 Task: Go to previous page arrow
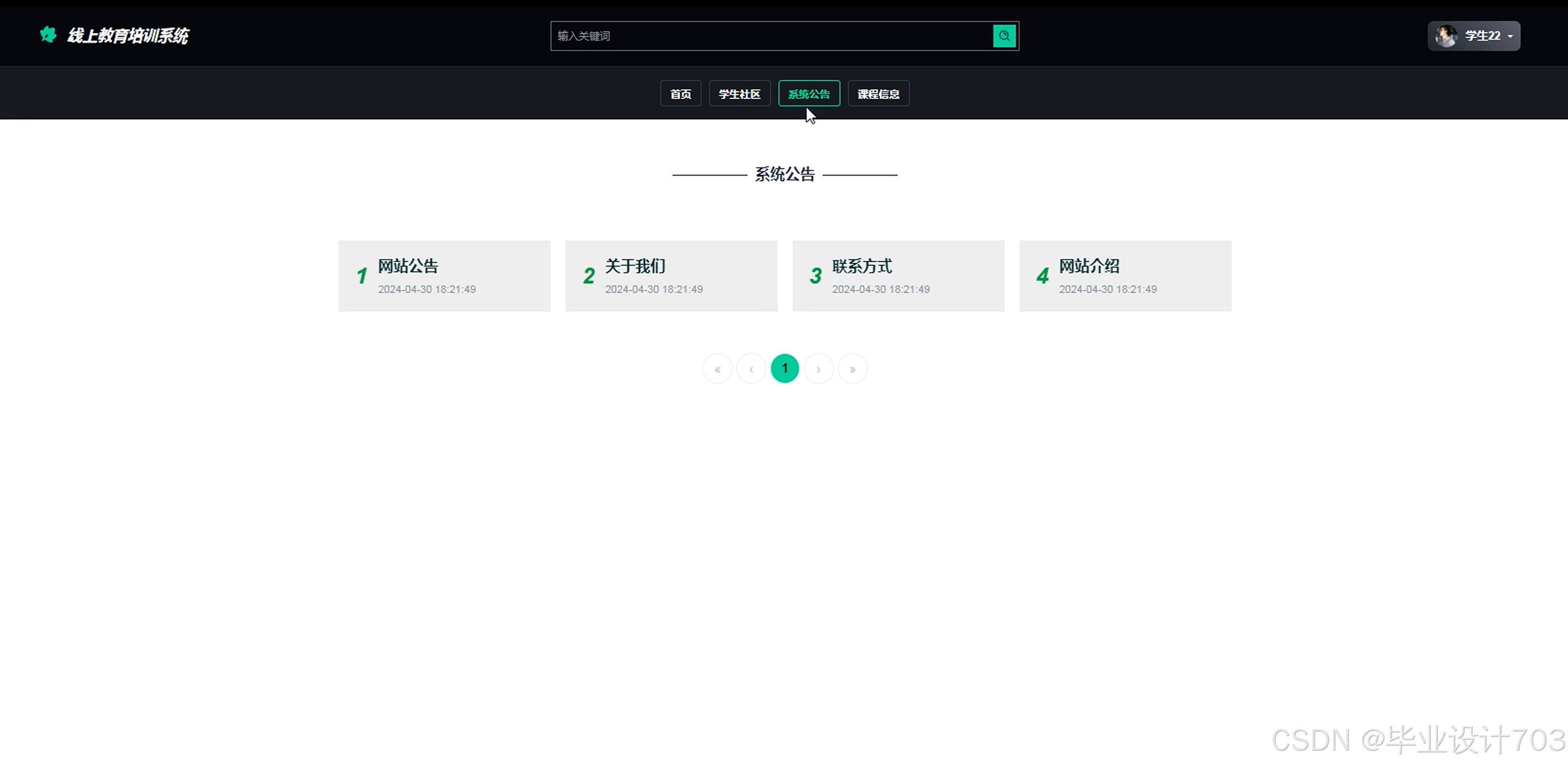click(751, 369)
